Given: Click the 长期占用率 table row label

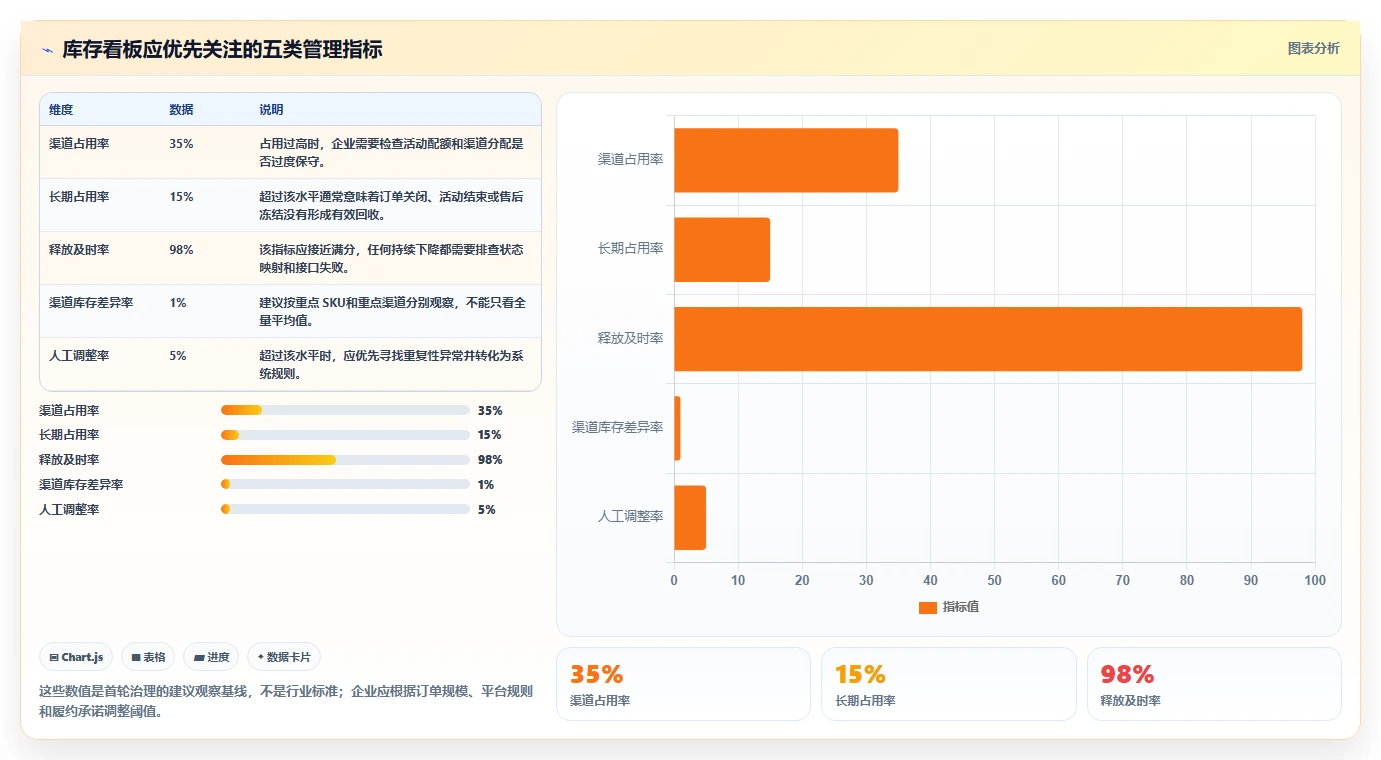Looking at the screenshot, I should (79, 197).
